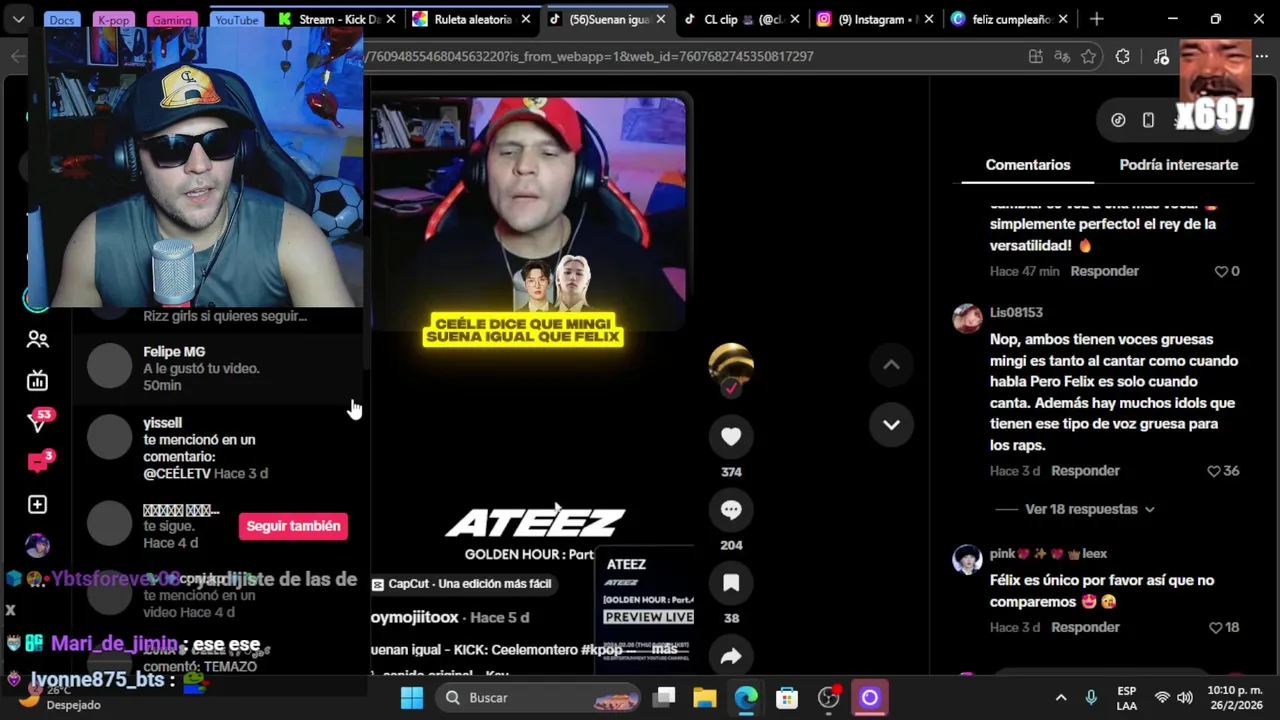Open Microsoft Edge from the taskbar
This screenshot has width=1280, height=720.
746,698
